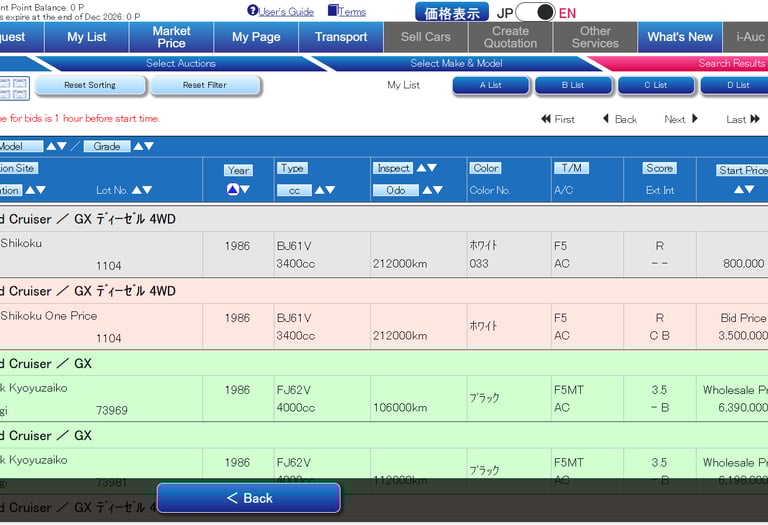Click the Reset Sorting button
768x525 pixels.
pyautogui.click(x=90, y=85)
